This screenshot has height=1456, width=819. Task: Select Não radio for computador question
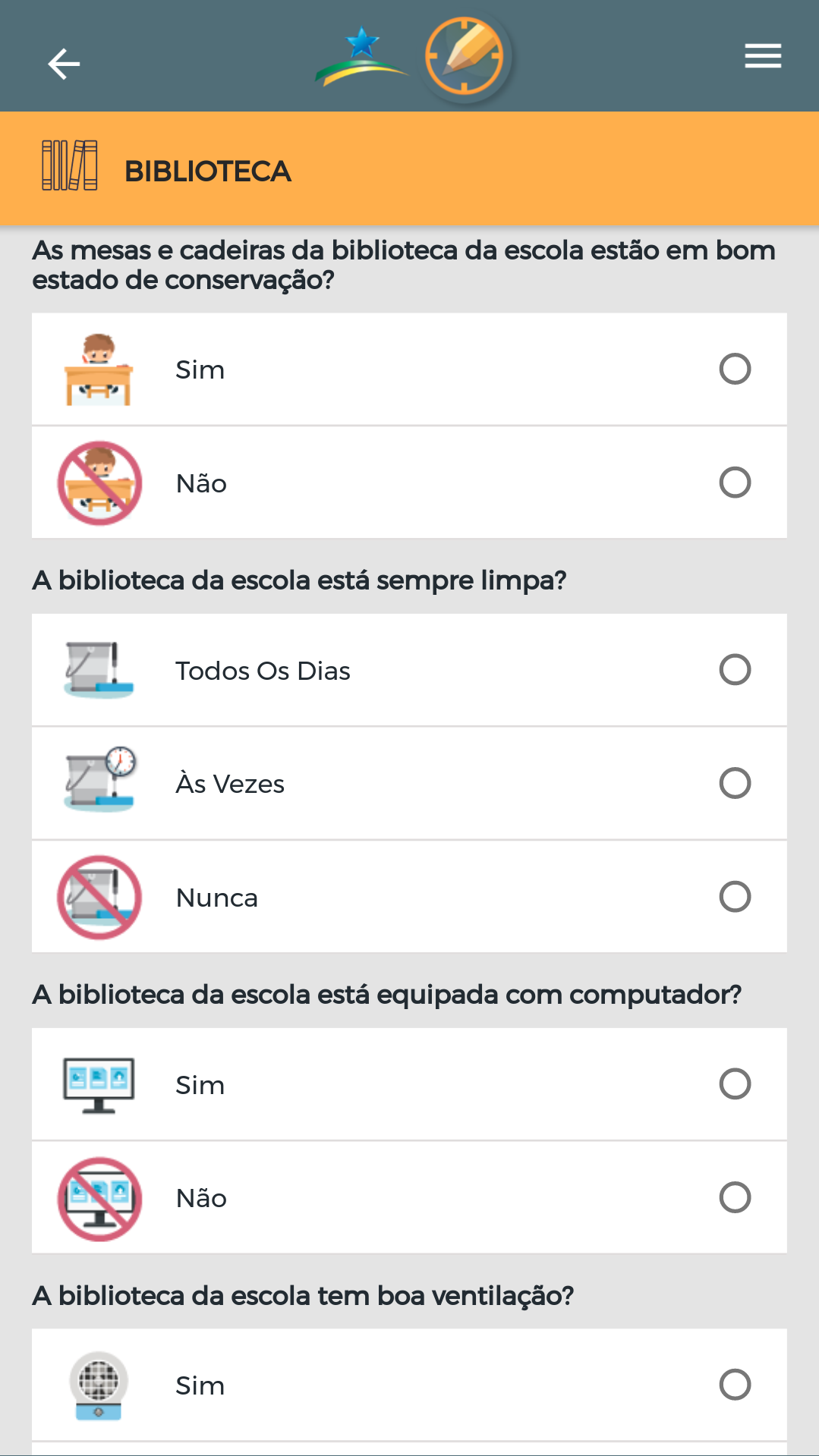click(735, 1197)
